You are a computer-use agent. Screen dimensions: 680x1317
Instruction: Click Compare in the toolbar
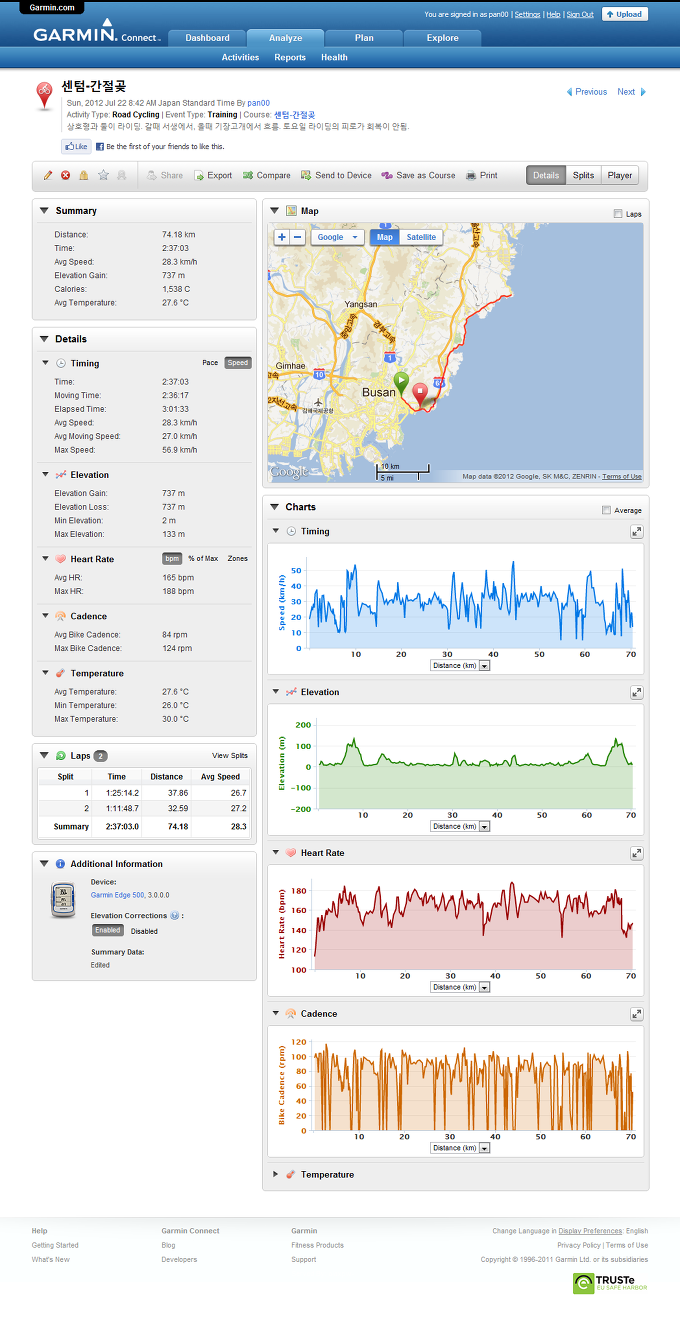point(266,175)
